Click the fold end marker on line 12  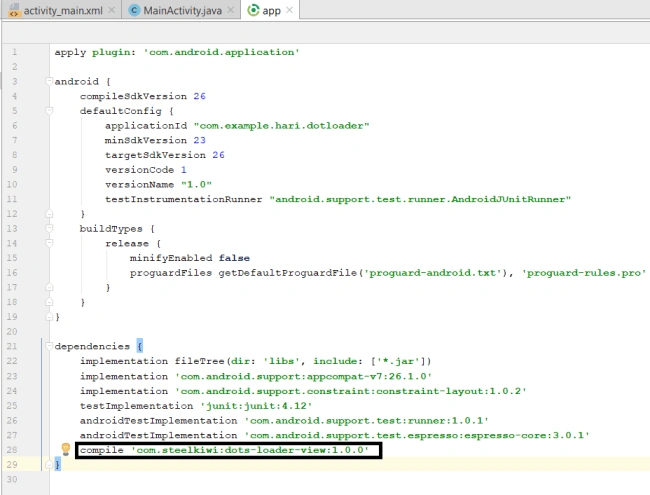(x=49, y=214)
